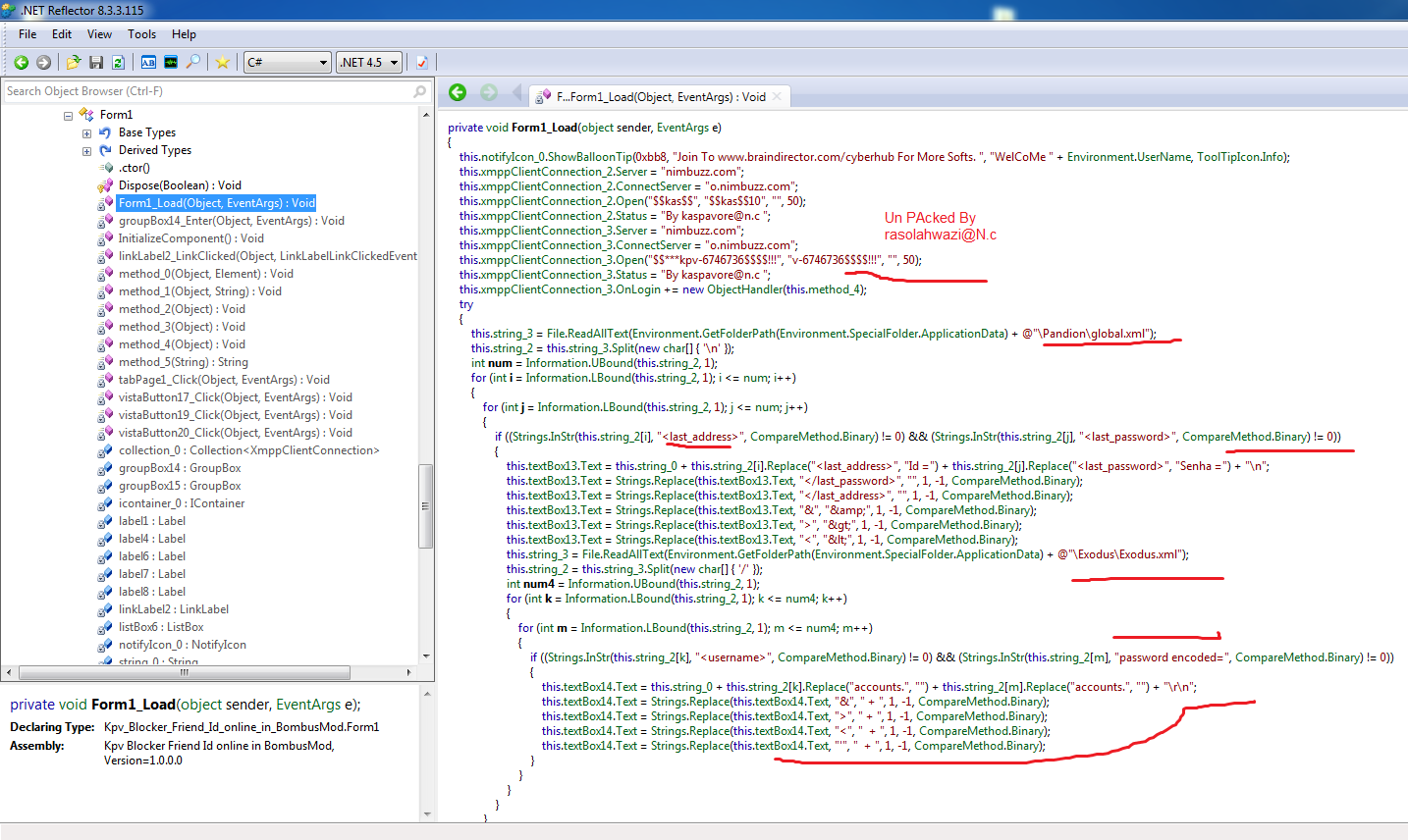
Task: Click the Kpv_Blocker declaring type link
Action: [242, 727]
